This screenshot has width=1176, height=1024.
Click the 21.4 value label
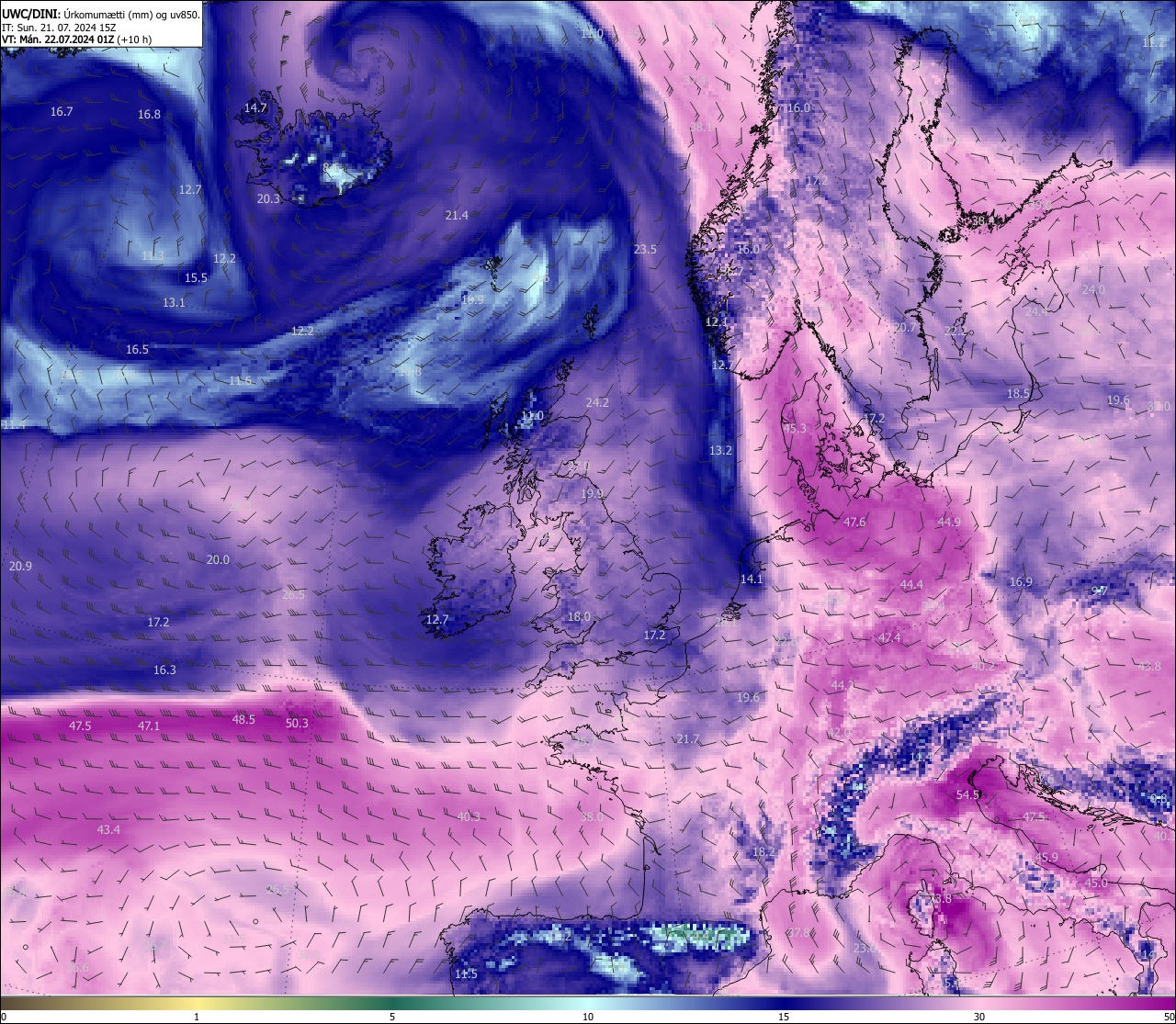pyautogui.click(x=457, y=215)
